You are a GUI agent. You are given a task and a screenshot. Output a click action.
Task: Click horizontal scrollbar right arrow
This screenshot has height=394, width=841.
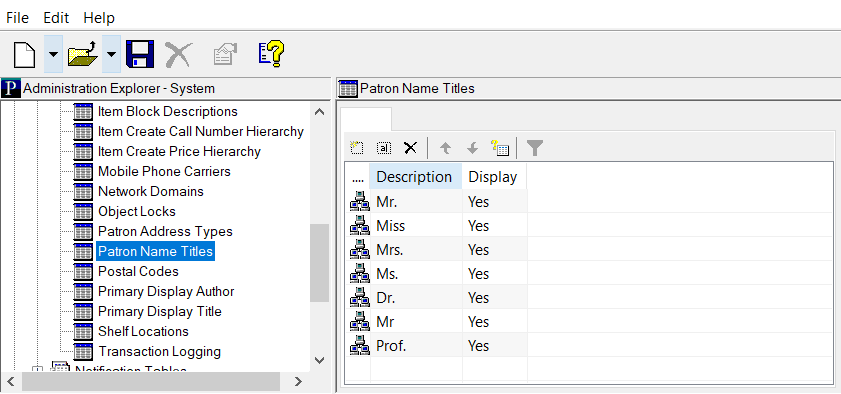point(298,381)
